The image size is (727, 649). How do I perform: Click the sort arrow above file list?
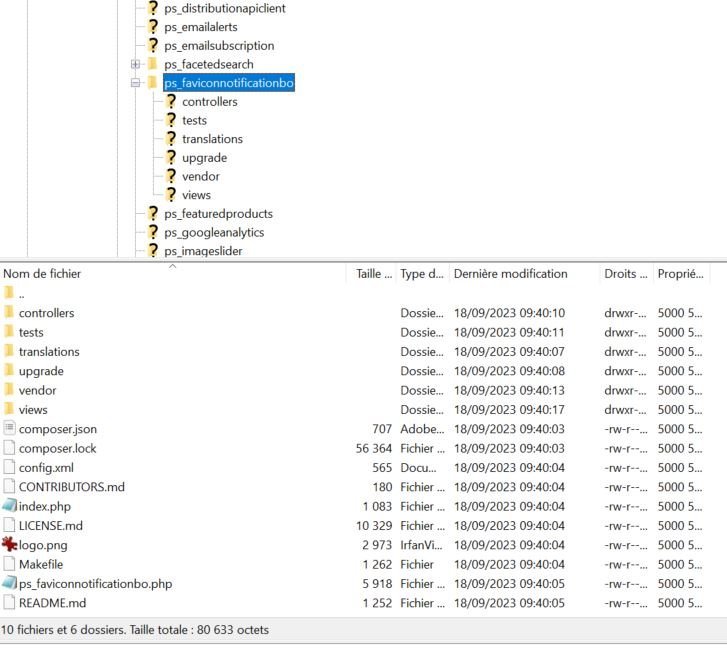pyautogui.click(x=172, y=266)
